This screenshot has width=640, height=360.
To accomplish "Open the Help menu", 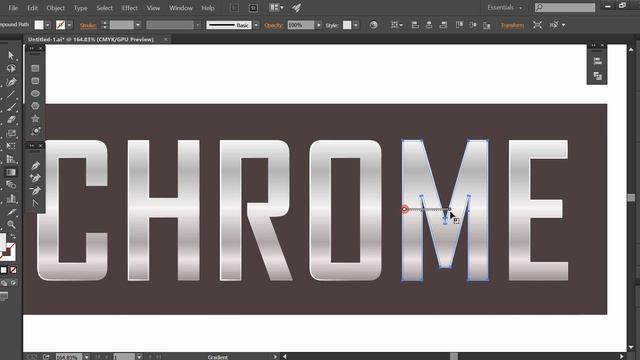I will pyautogui.click(x=208, y=8).
